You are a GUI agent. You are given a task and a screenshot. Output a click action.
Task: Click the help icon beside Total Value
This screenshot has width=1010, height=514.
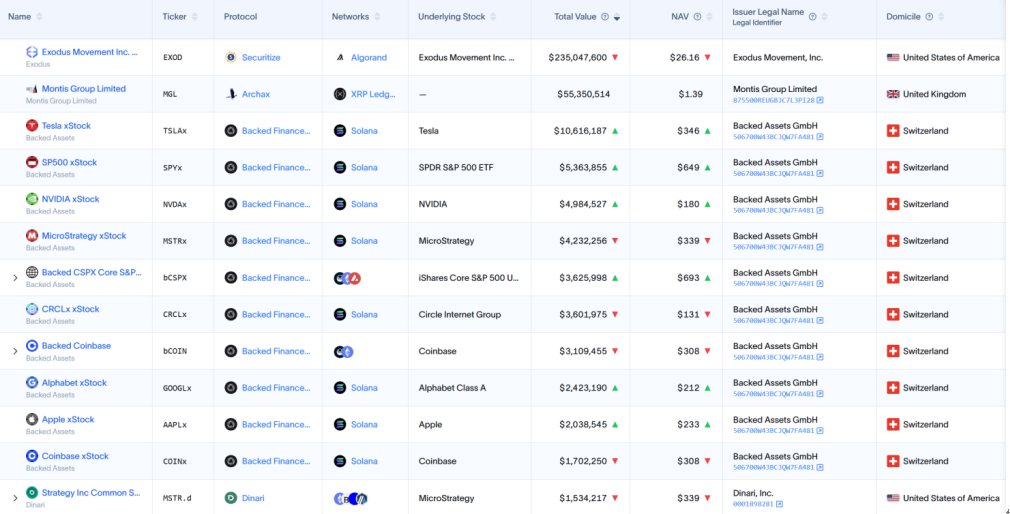point(606,17)
